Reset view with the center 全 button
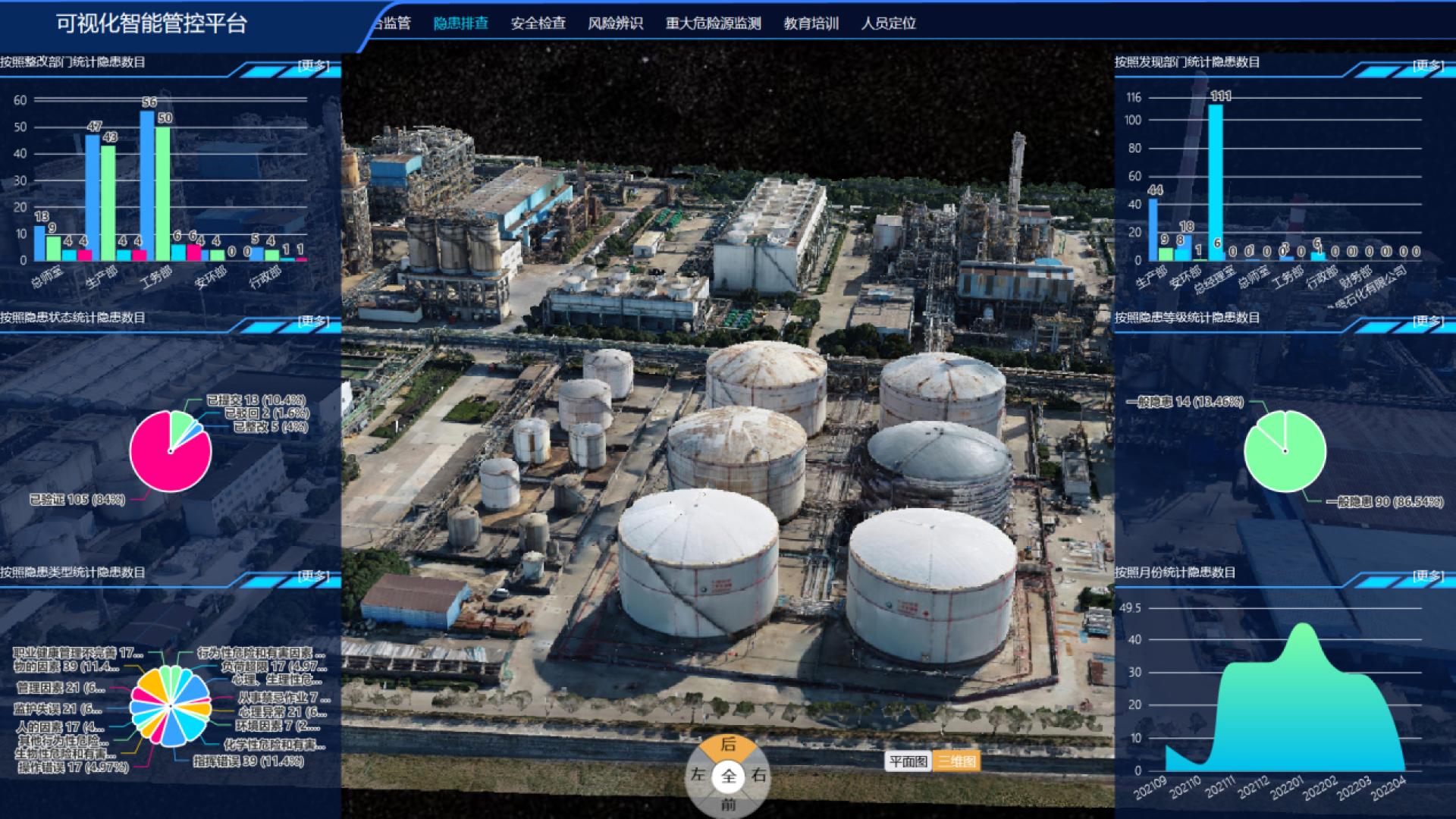The image size is (1456, 819). click(728, 776)
